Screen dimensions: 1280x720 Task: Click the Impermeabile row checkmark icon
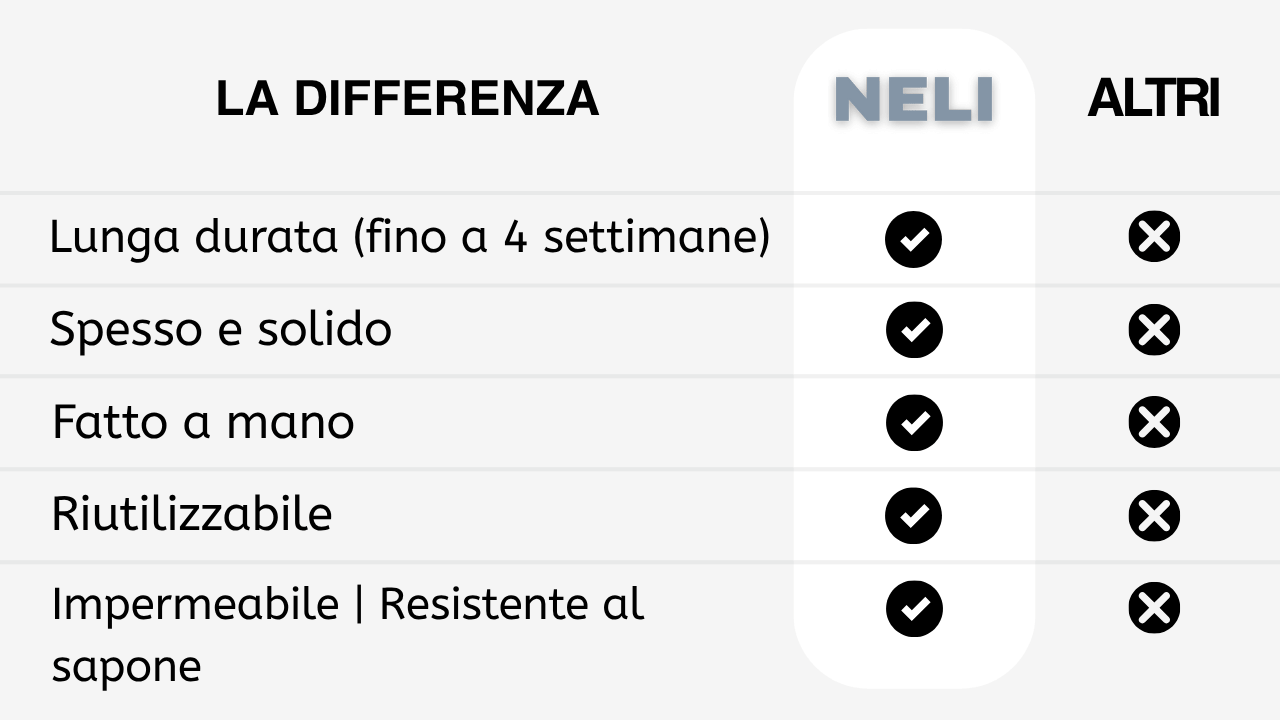coord(914,608)
